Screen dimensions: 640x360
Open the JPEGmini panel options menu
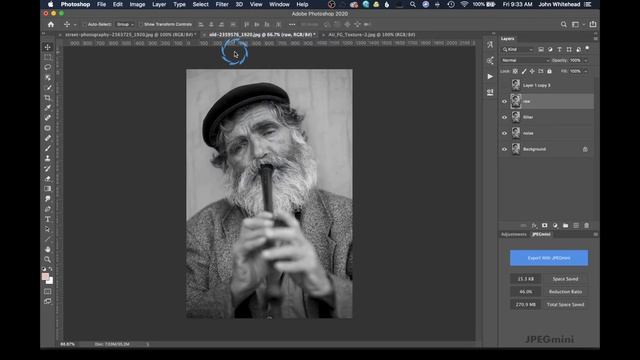(596, 234)
